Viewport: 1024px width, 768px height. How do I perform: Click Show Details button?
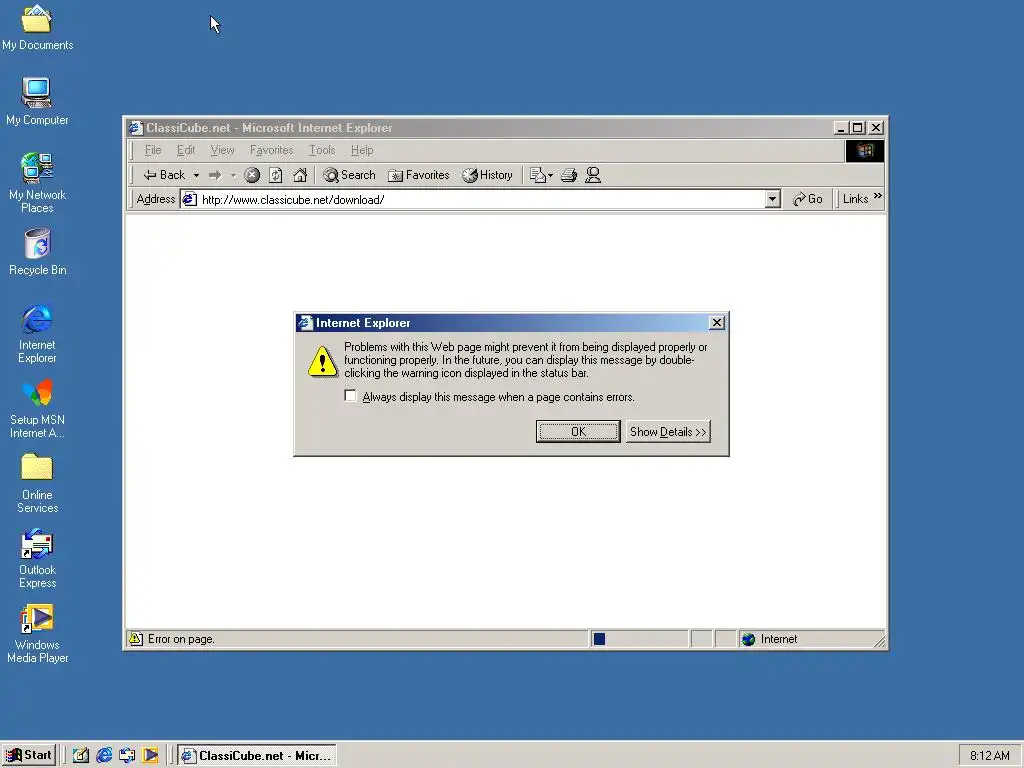(x=668, y=432)
